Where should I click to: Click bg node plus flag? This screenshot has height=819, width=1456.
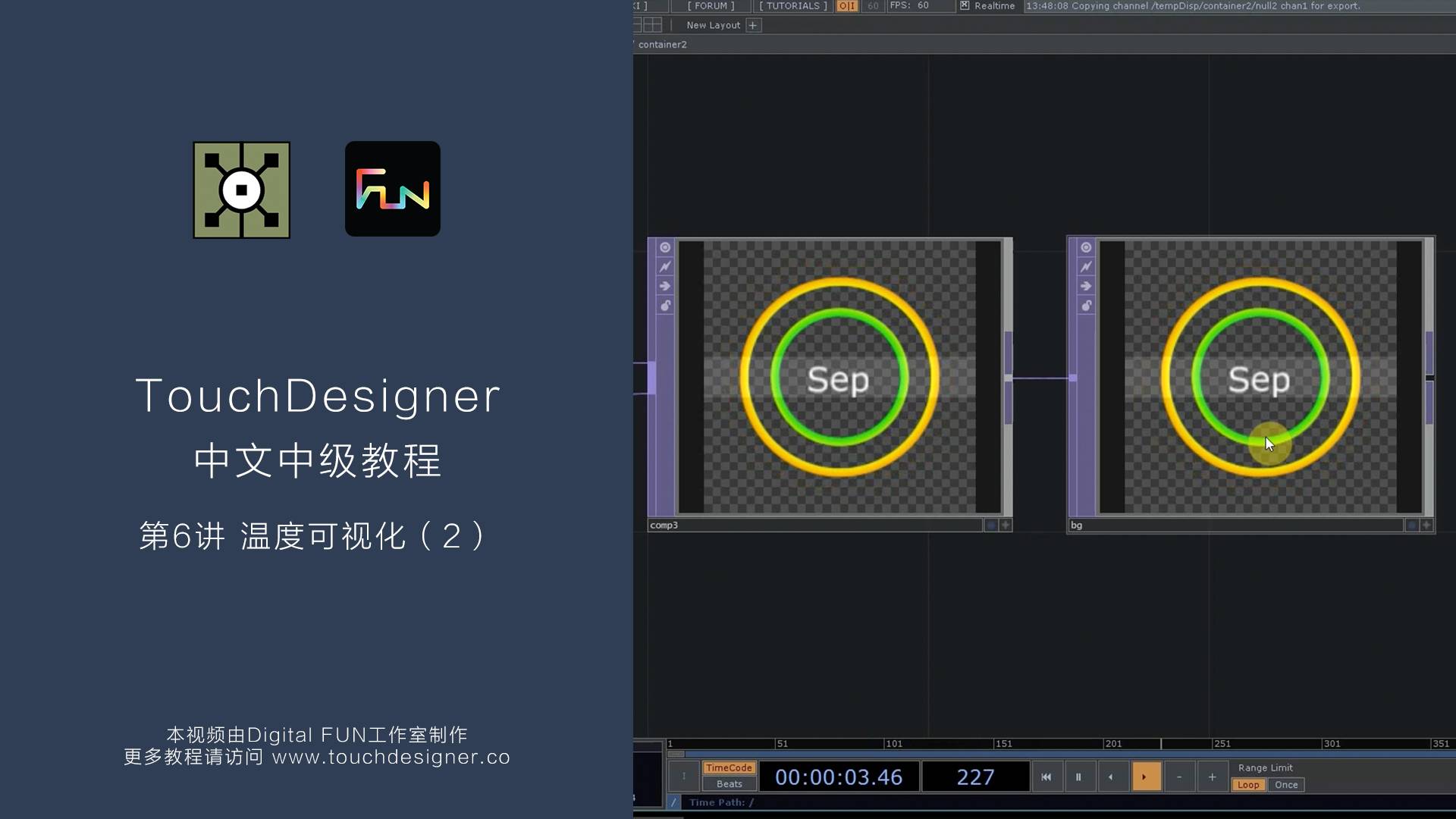[x=1426, y=525]
